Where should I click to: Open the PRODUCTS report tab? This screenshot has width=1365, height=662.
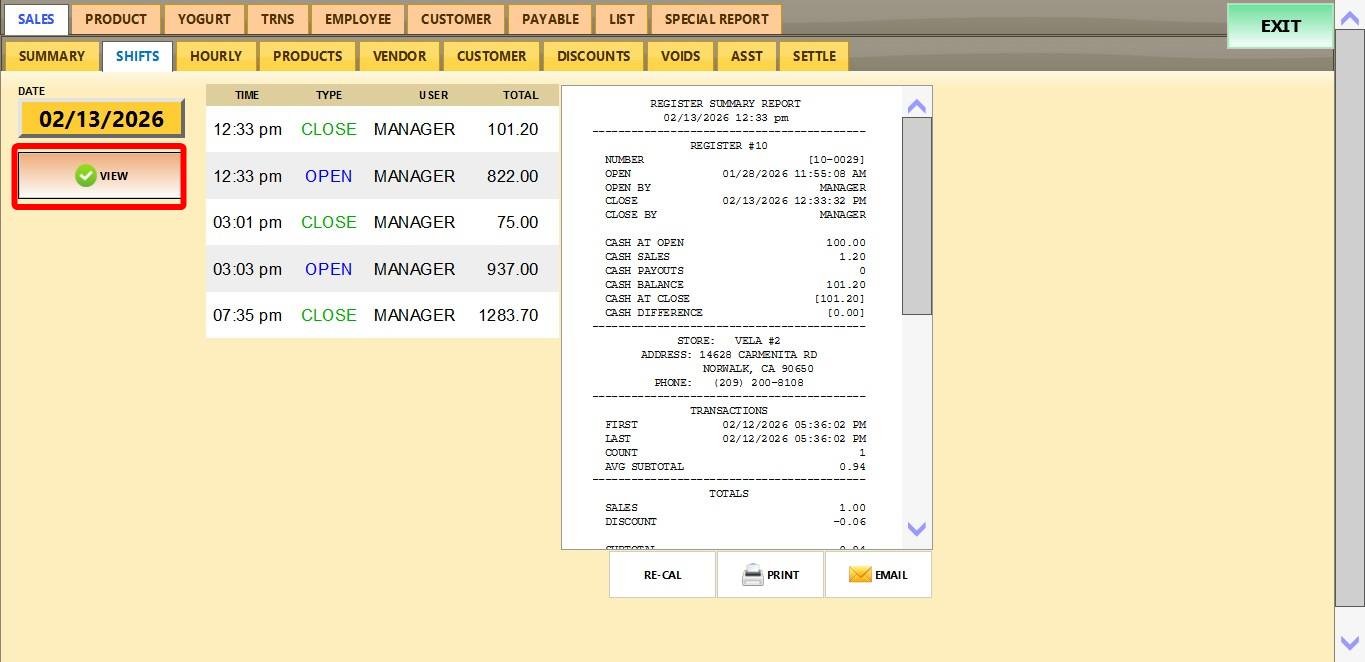pyautogui.click(x=307, y=56)
